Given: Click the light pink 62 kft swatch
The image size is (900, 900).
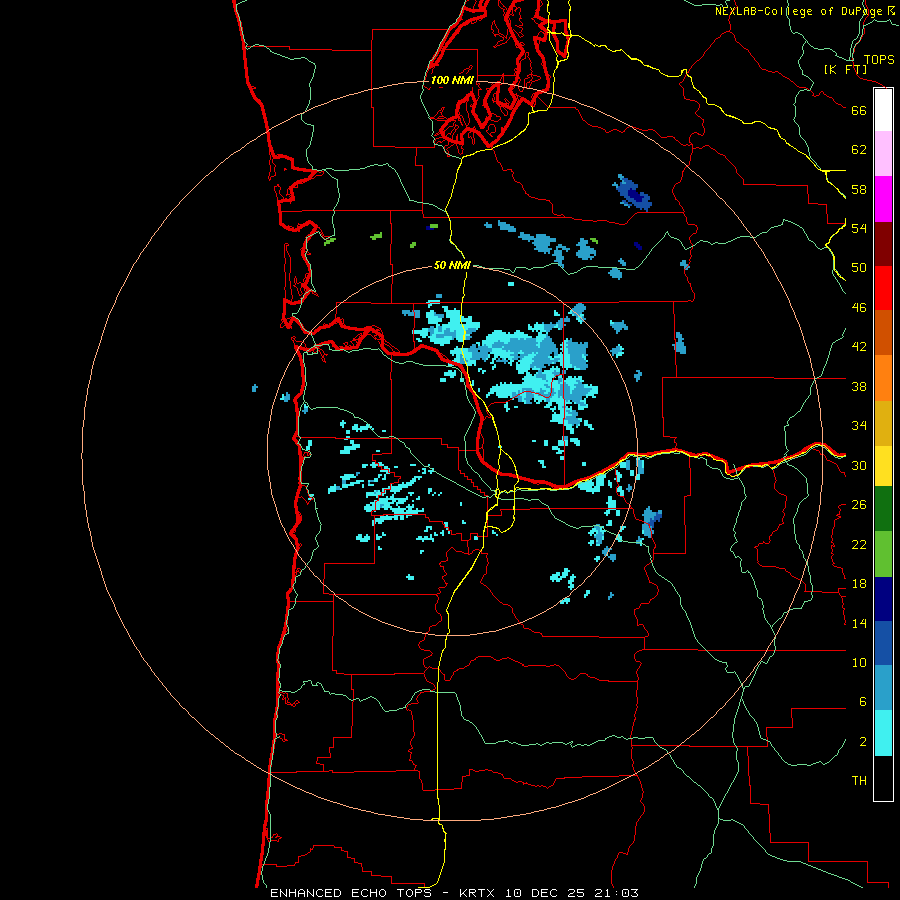Looking at the screenshot, I should pyautogui.click(x=883, y=153).
